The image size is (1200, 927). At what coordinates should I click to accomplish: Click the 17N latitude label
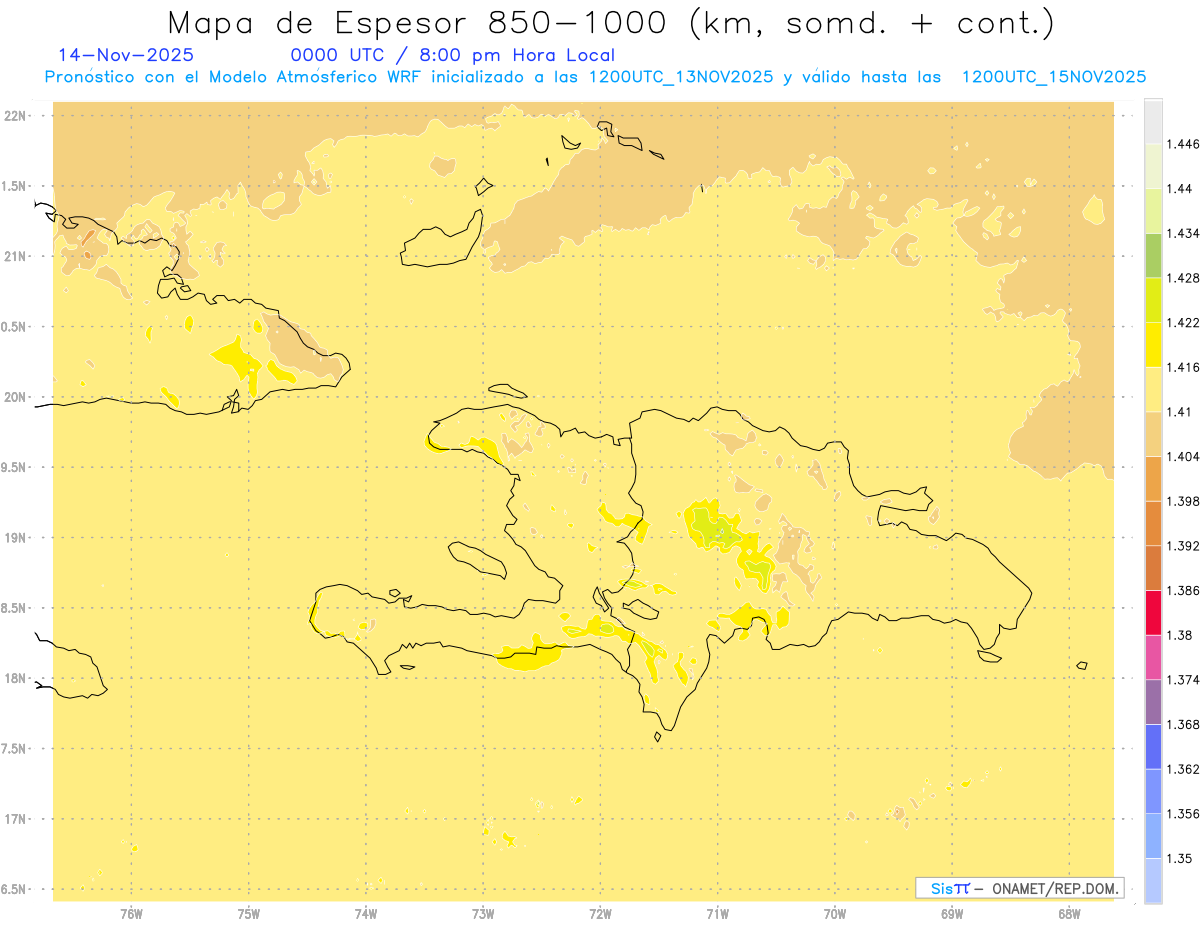(17, 819)
